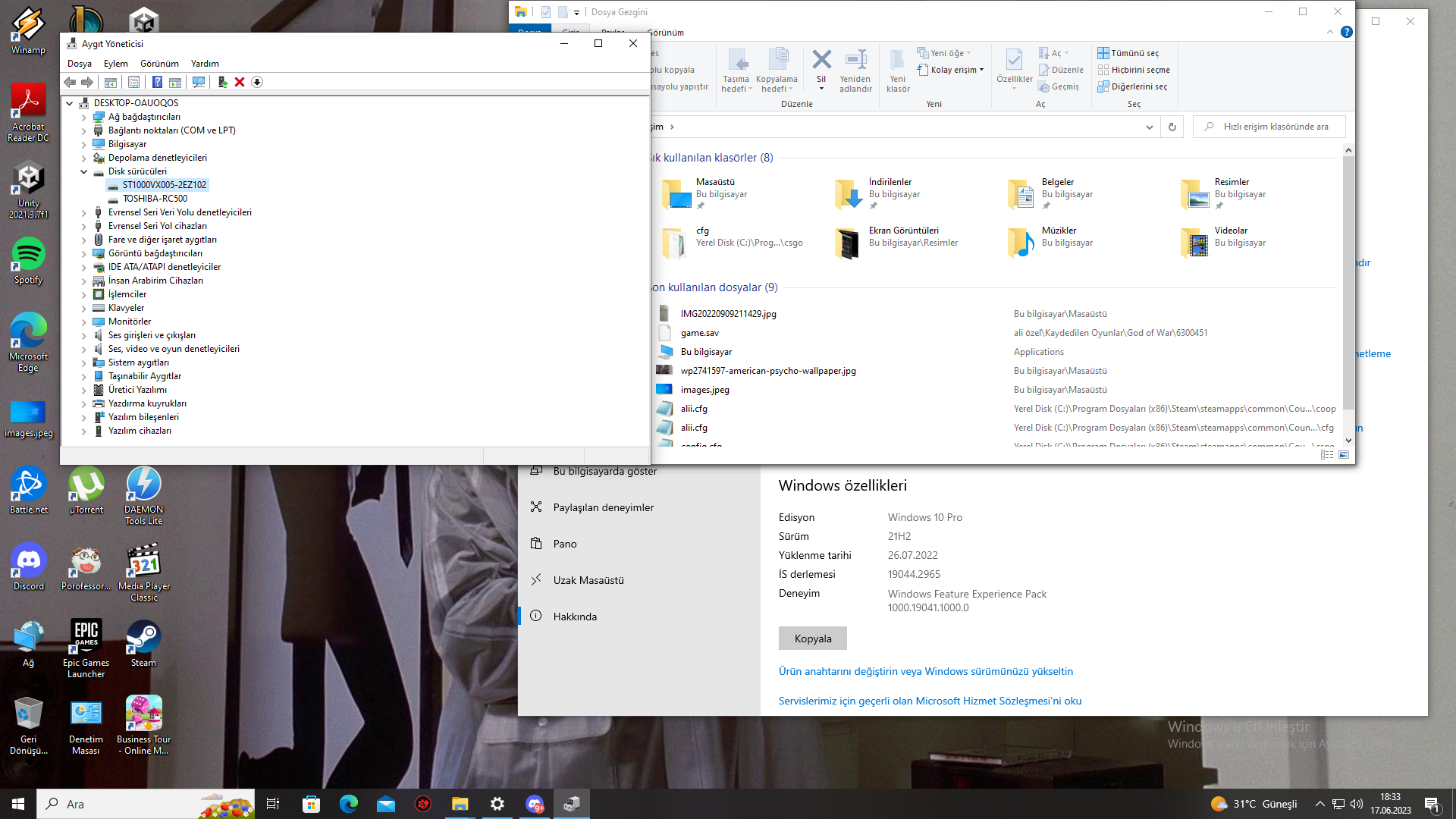Image resolution: width=1456 pixels, height=819 pixels.
Task: Open the Eylem menu in Device Manager
Action: tap(115, 64)
